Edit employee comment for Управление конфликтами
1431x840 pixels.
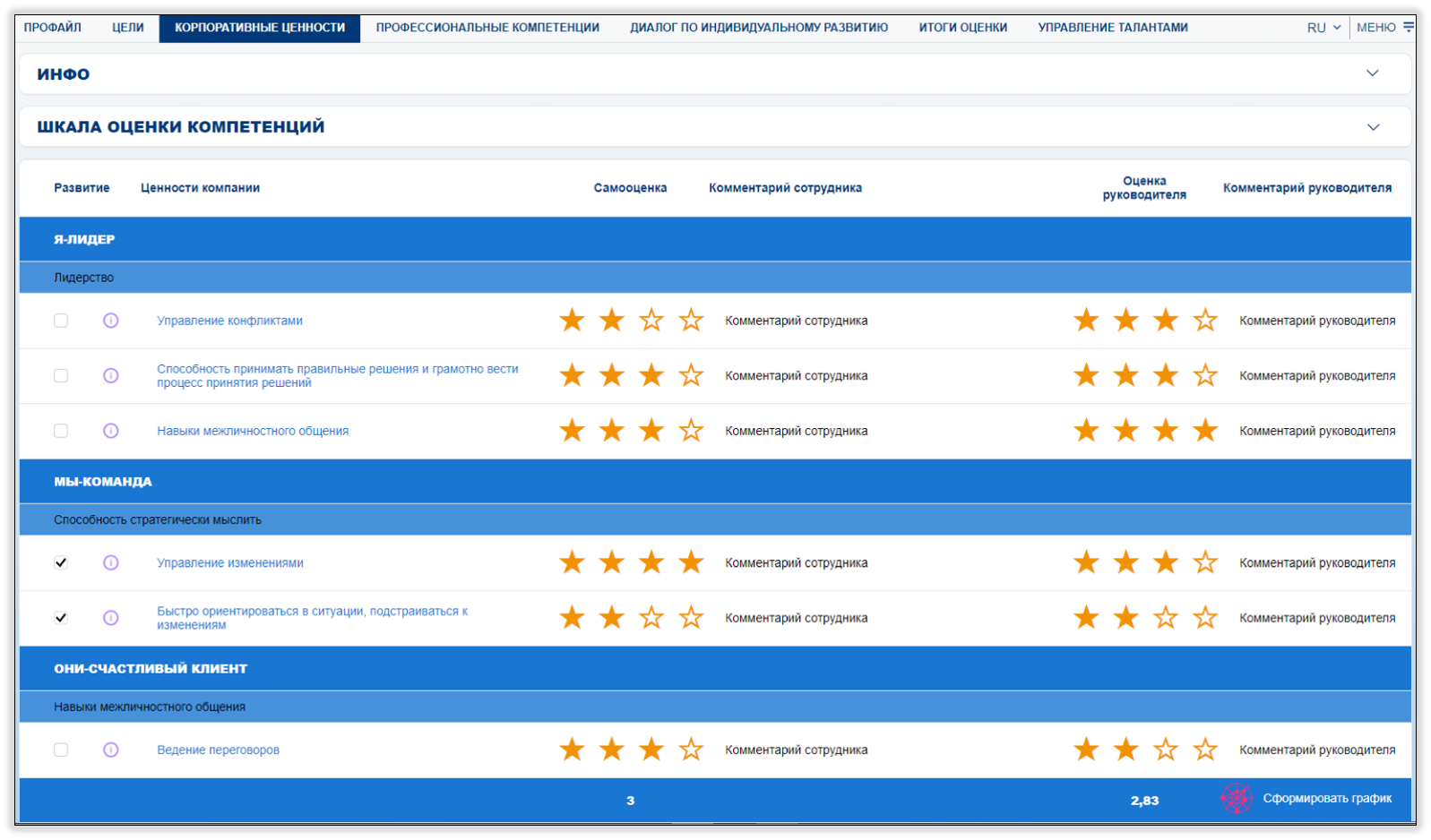pyautogui.click(x=797, y=321)
